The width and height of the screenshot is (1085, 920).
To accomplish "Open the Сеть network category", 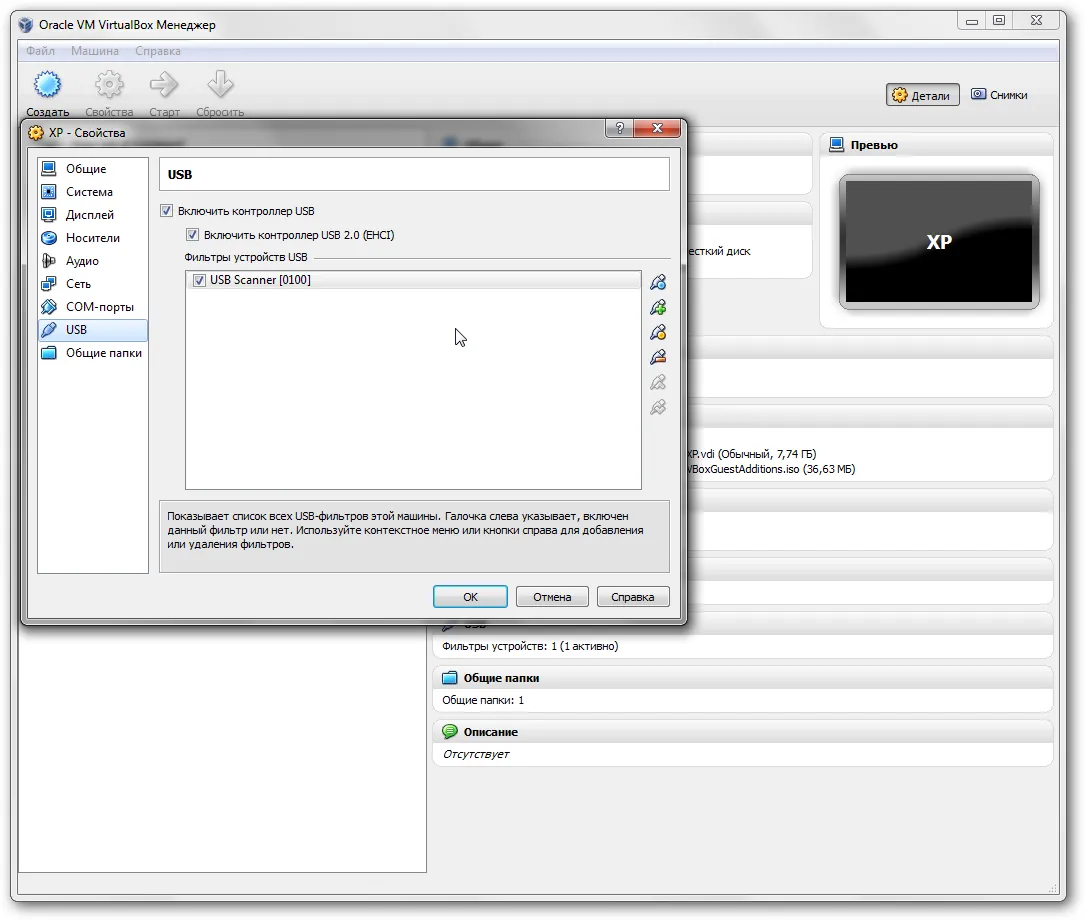I will point(78,284).
